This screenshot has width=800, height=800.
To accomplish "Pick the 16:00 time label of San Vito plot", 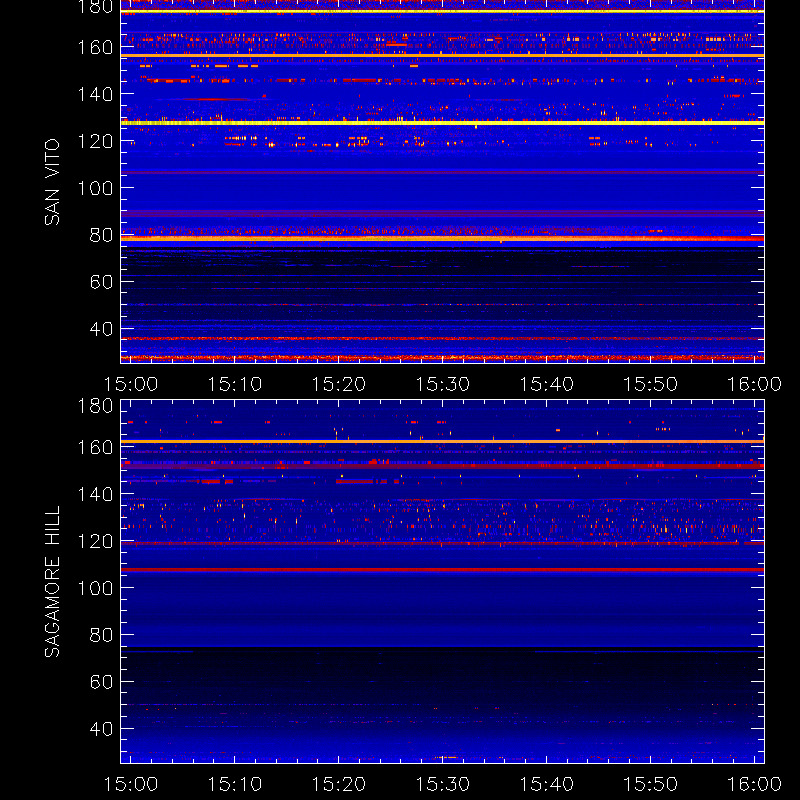I will point(754,384).
